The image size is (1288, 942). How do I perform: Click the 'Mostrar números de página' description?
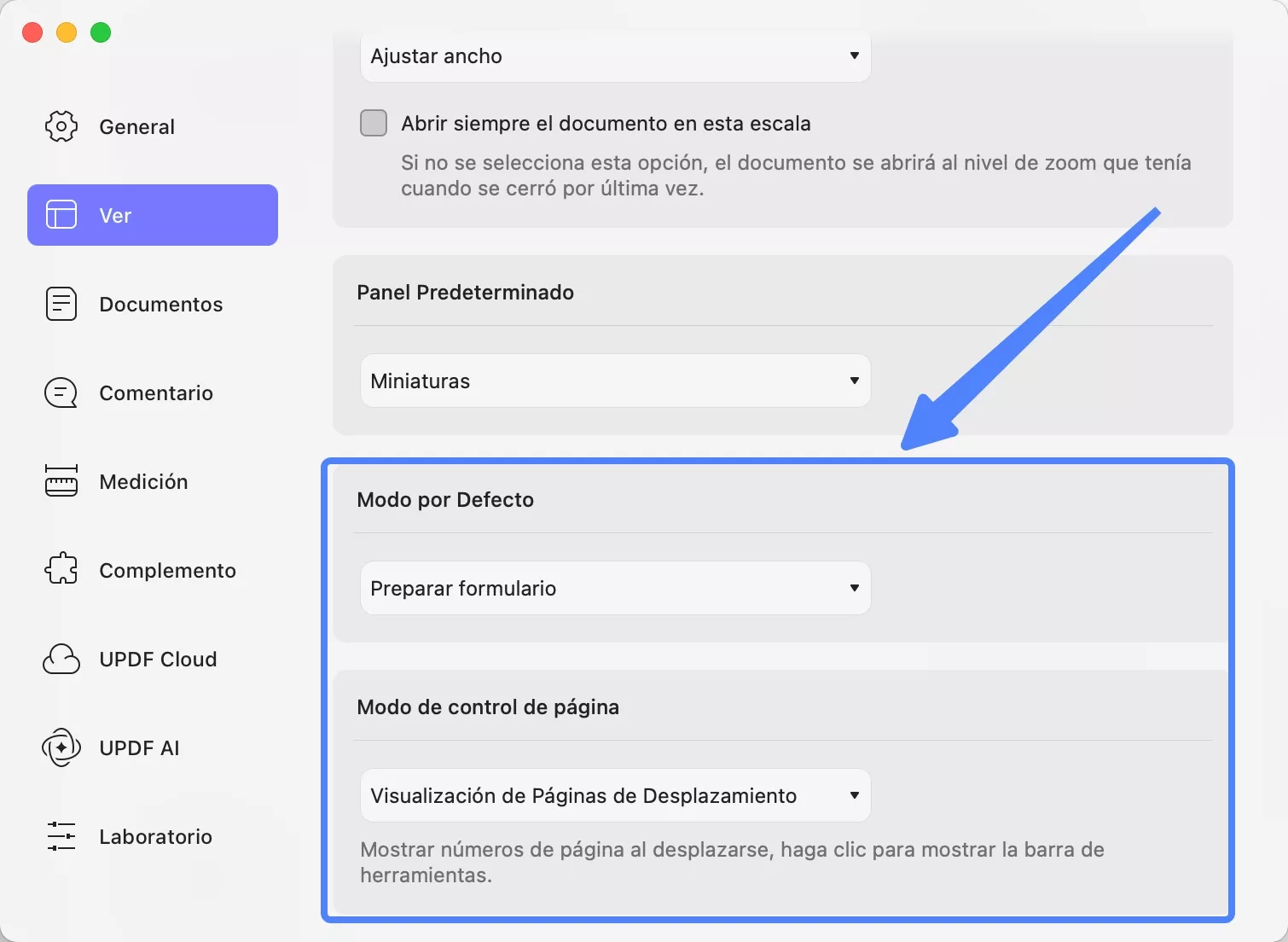coord(732,862)
